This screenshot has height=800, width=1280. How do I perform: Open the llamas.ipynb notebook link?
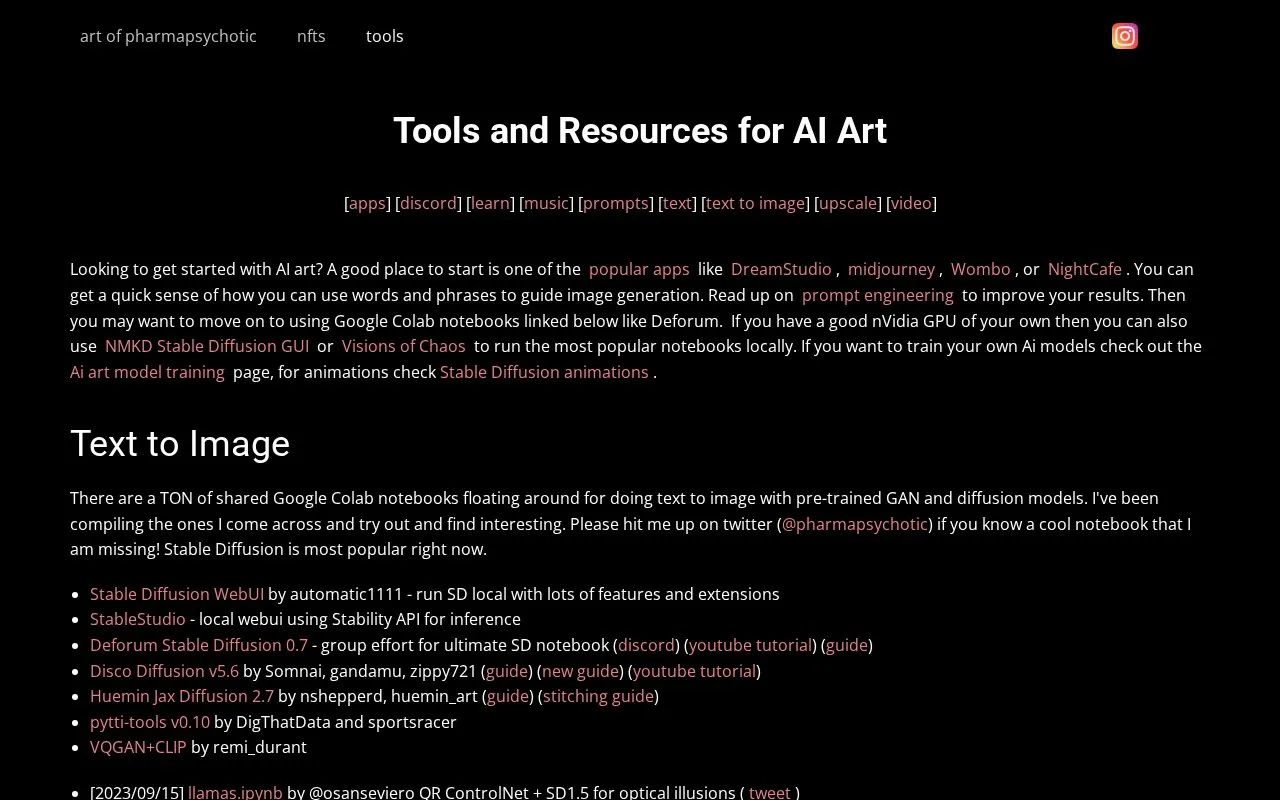235,792
